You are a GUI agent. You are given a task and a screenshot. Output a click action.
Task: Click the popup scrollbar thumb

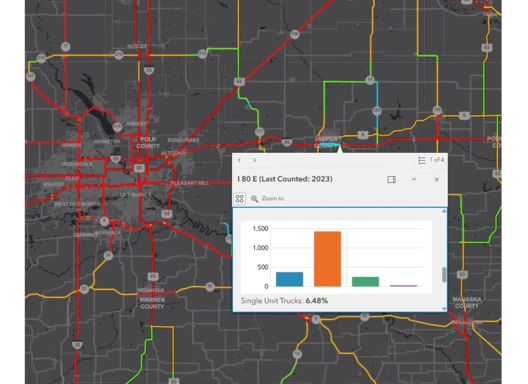444,275
